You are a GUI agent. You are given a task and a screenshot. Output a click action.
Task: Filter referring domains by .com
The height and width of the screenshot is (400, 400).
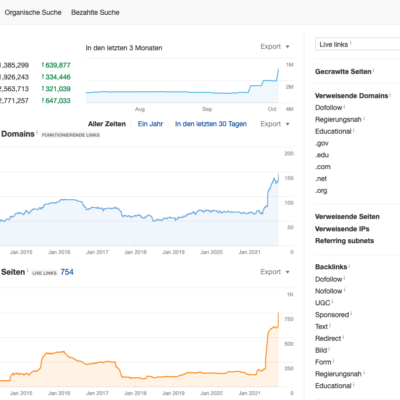[323, 167]
